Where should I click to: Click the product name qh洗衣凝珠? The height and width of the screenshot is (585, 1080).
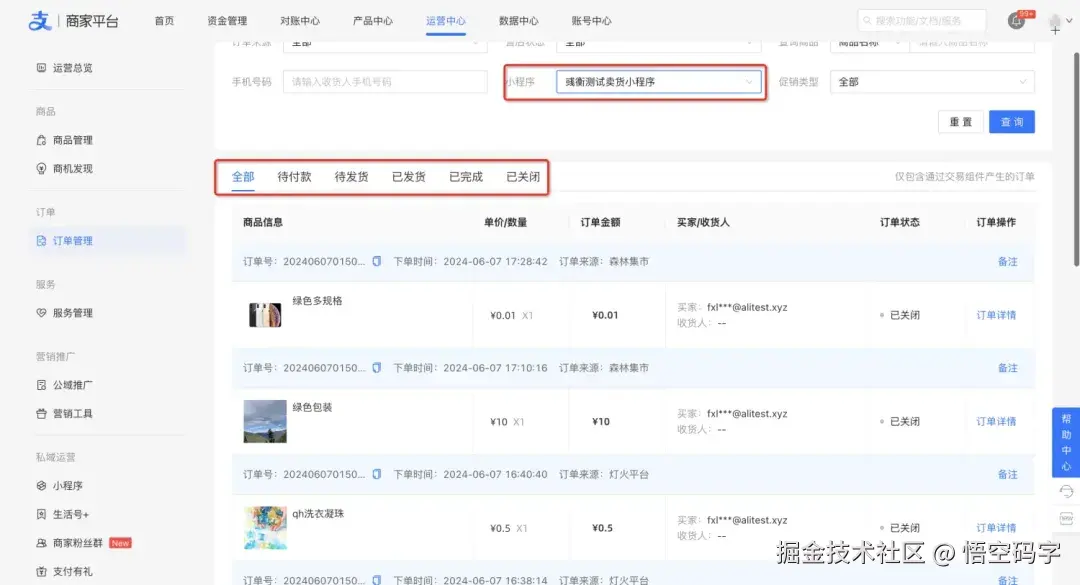(318, 513)
